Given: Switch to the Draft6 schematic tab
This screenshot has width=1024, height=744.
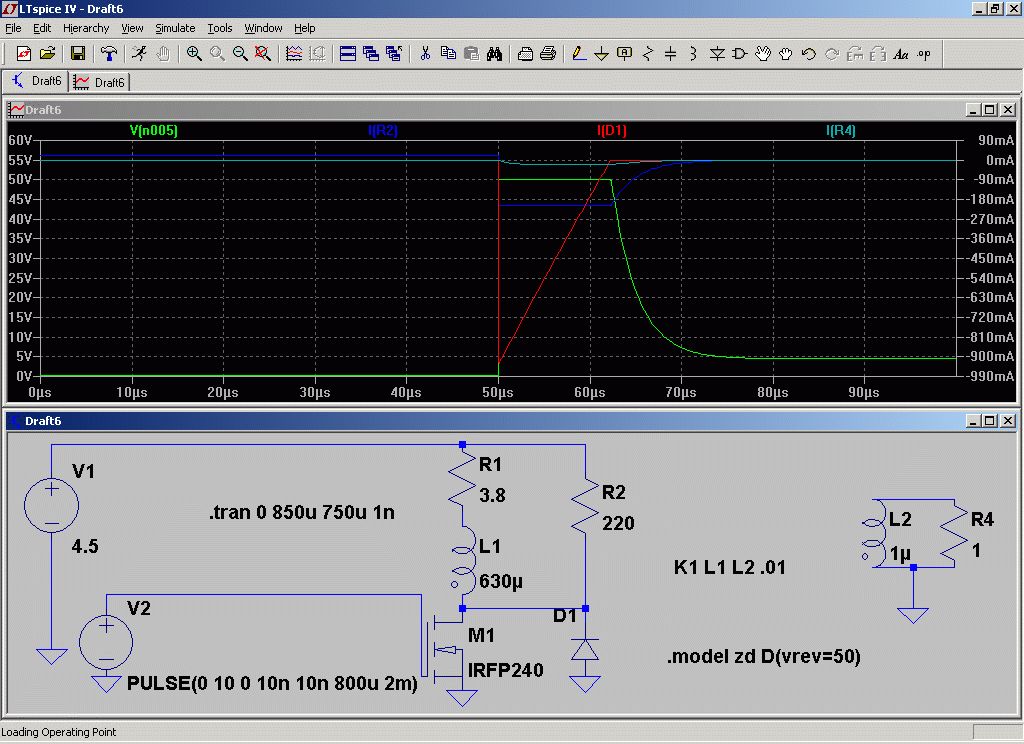Looking at the screenshot, I should [x=36, y=81].
